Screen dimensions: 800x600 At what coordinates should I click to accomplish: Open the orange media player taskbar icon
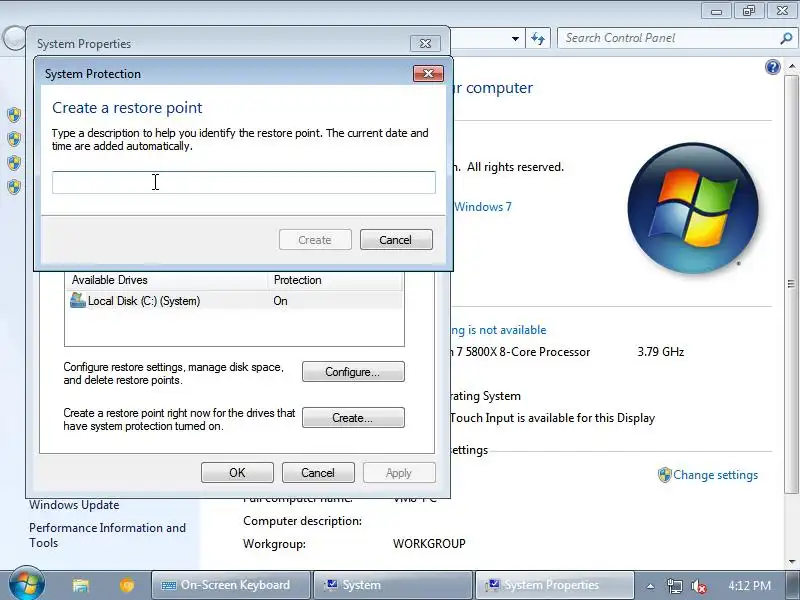127,585
